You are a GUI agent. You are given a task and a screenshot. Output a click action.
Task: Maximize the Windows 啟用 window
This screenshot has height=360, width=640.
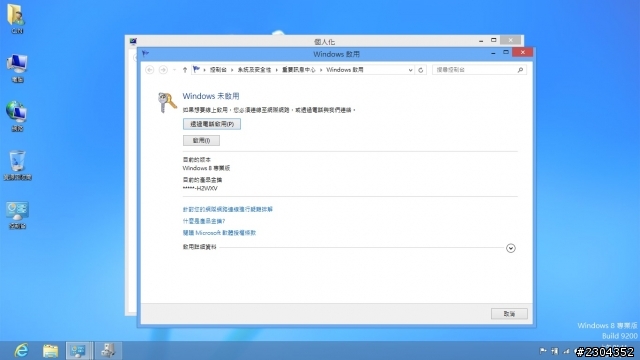click(506, 52)
